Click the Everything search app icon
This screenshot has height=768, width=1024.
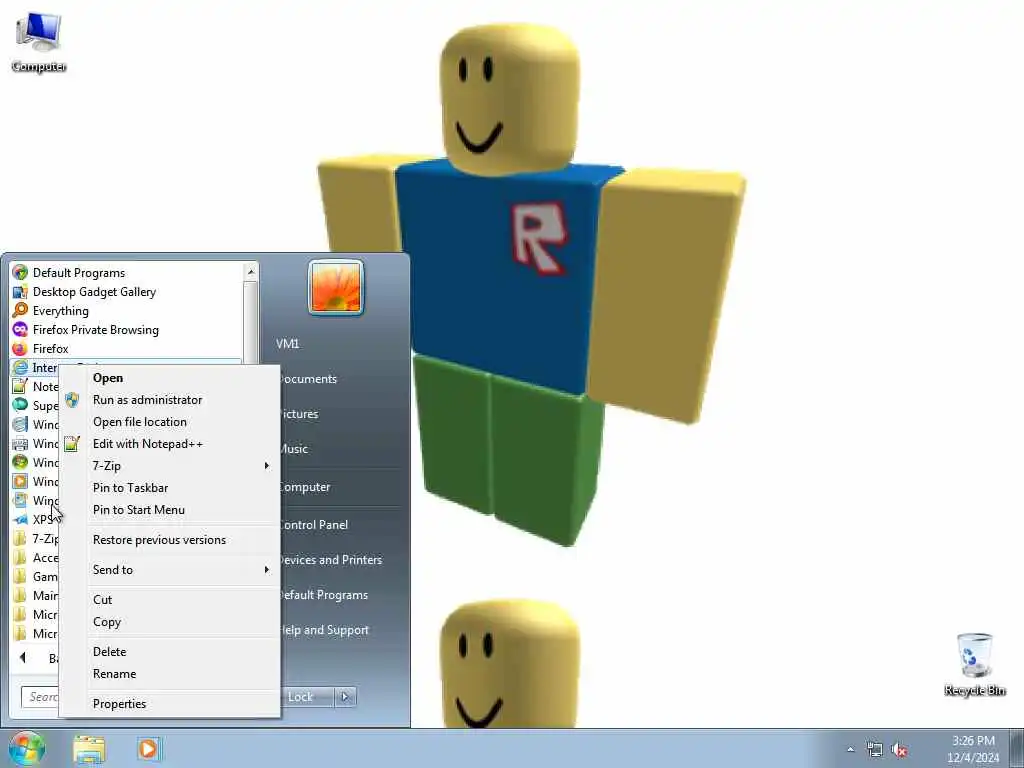pos(20,310)
